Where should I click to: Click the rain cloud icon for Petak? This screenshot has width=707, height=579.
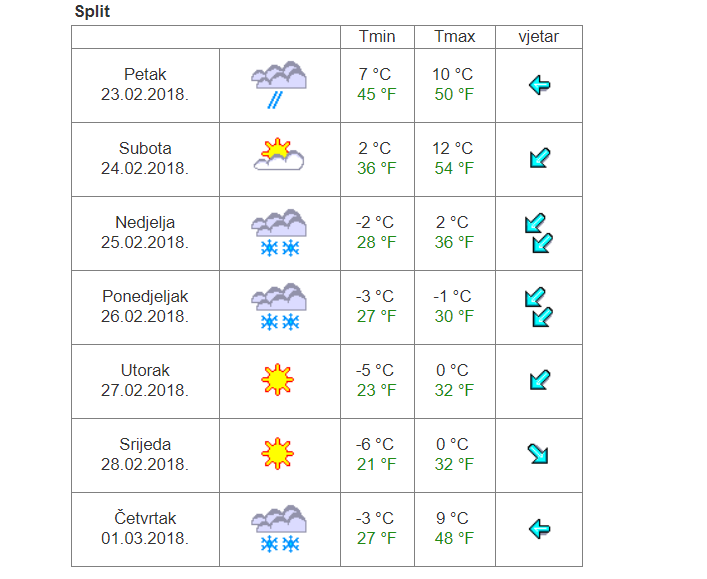[279, 85]
